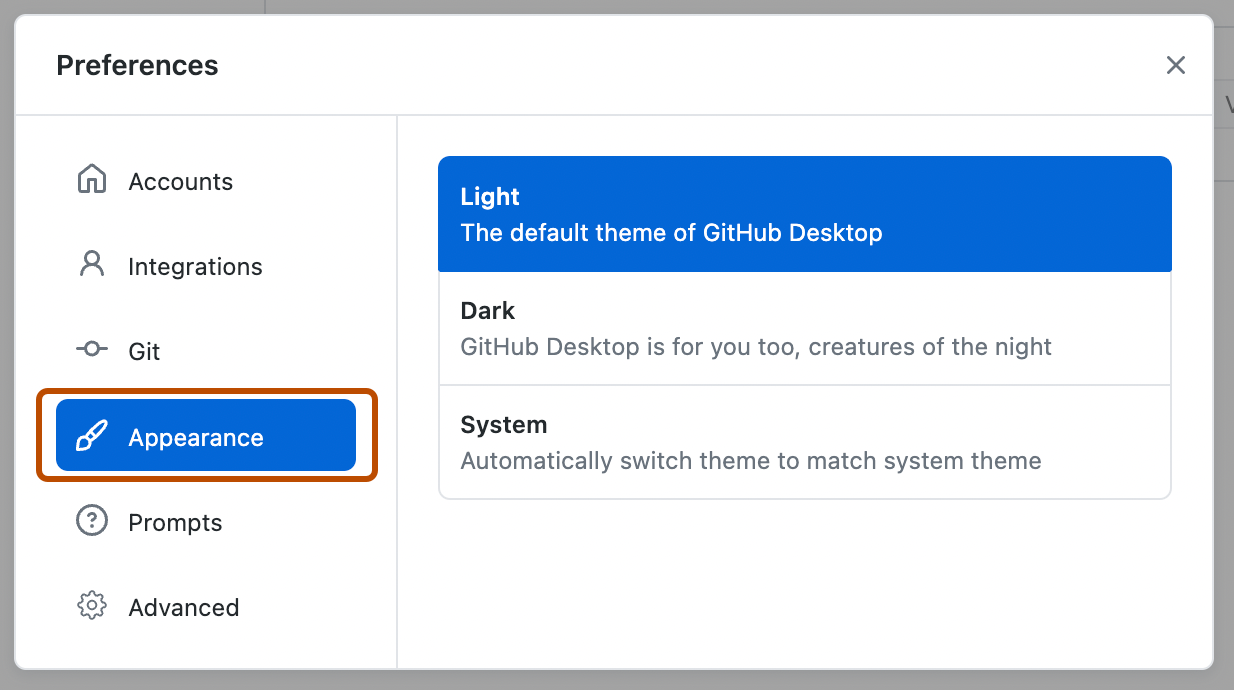
Task: Click 'The default theme of GitHub Desktop' text
Action: point(671,233)
